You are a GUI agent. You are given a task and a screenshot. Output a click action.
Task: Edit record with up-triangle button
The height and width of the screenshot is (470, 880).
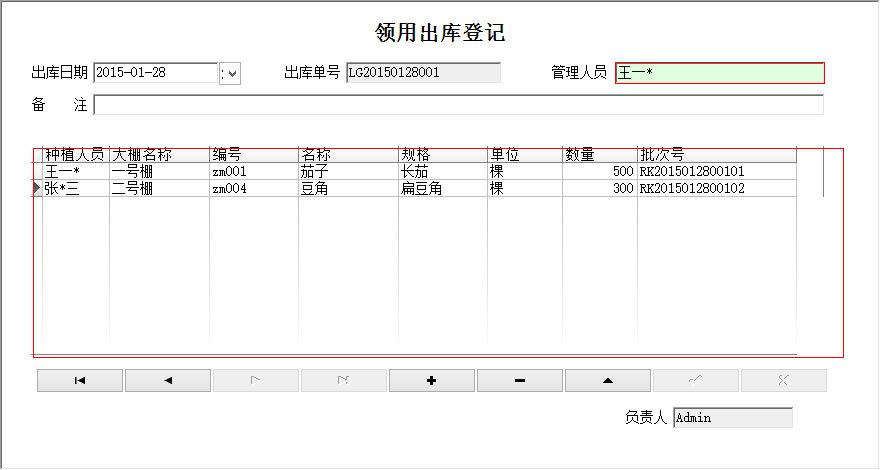click(x=608, y=381)
